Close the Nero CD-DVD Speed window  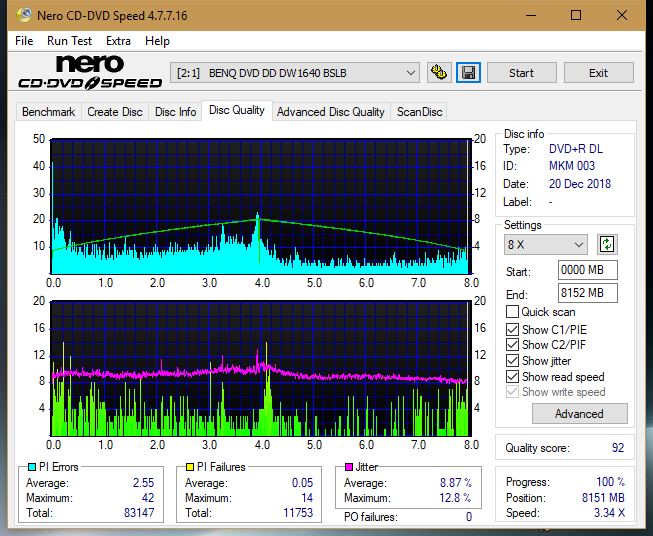(622, 15)
